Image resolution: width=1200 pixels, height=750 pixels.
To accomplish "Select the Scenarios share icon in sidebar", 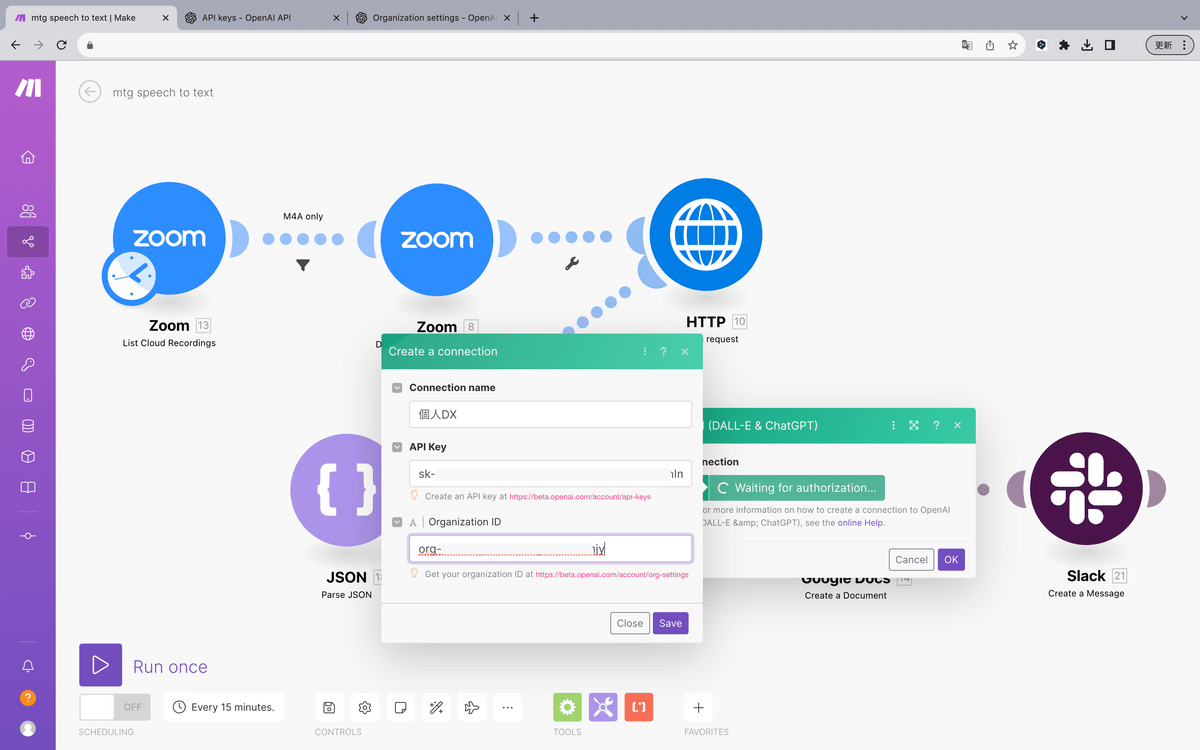I will [x=28, y=242].
